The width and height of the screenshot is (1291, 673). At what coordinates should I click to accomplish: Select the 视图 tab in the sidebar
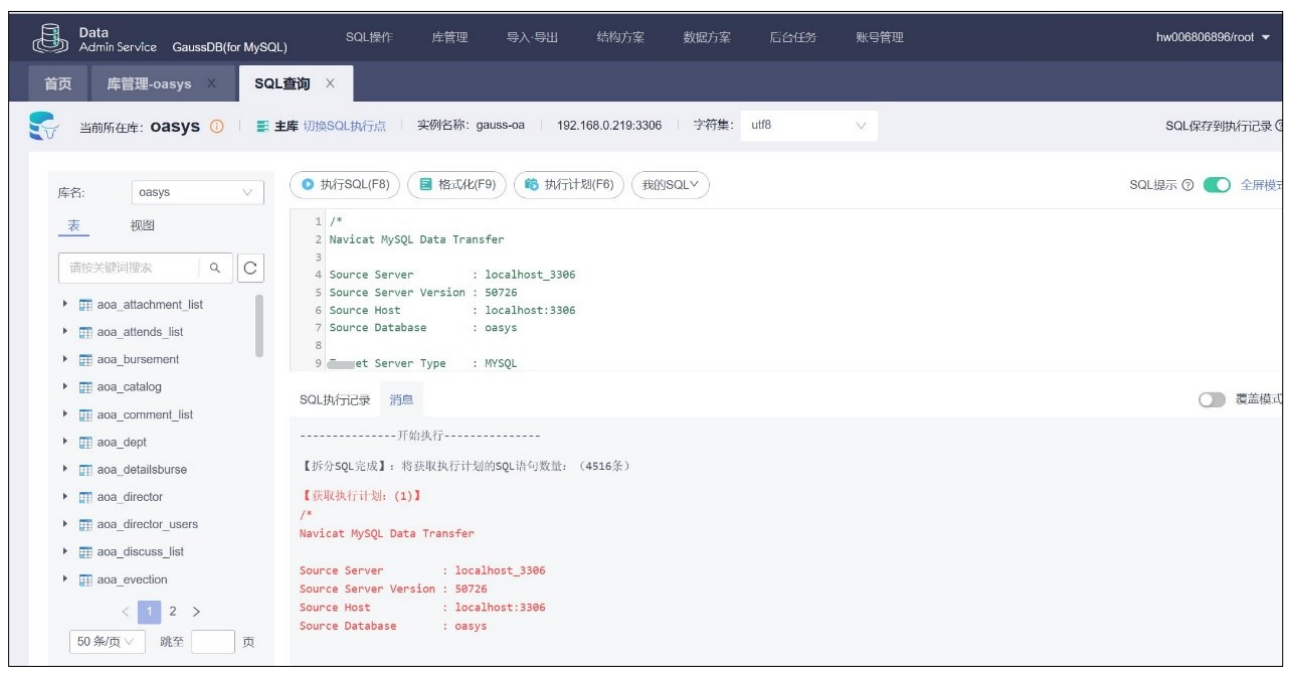(x=143, y=227)
